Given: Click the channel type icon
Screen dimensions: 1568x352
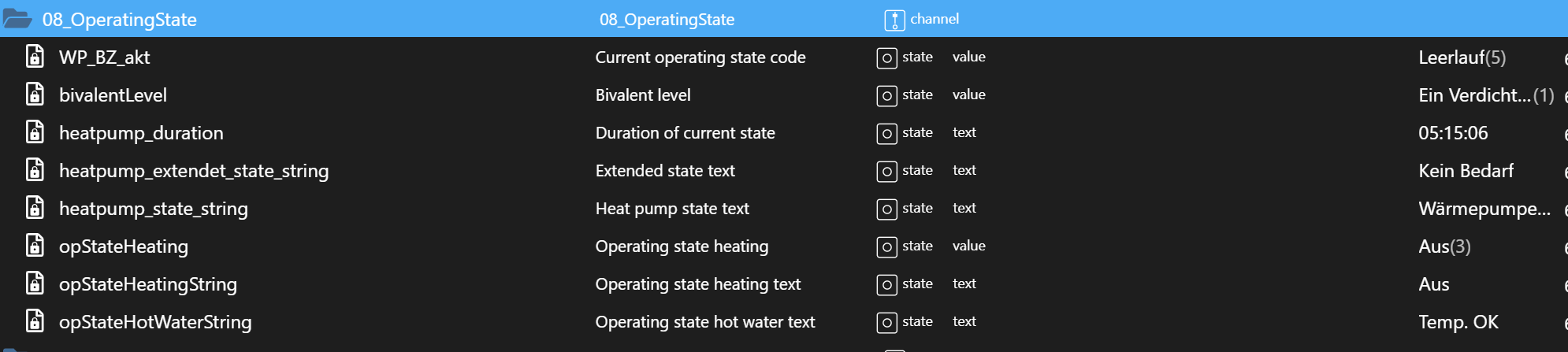Looking at the screenshot, I should [894, 20].
